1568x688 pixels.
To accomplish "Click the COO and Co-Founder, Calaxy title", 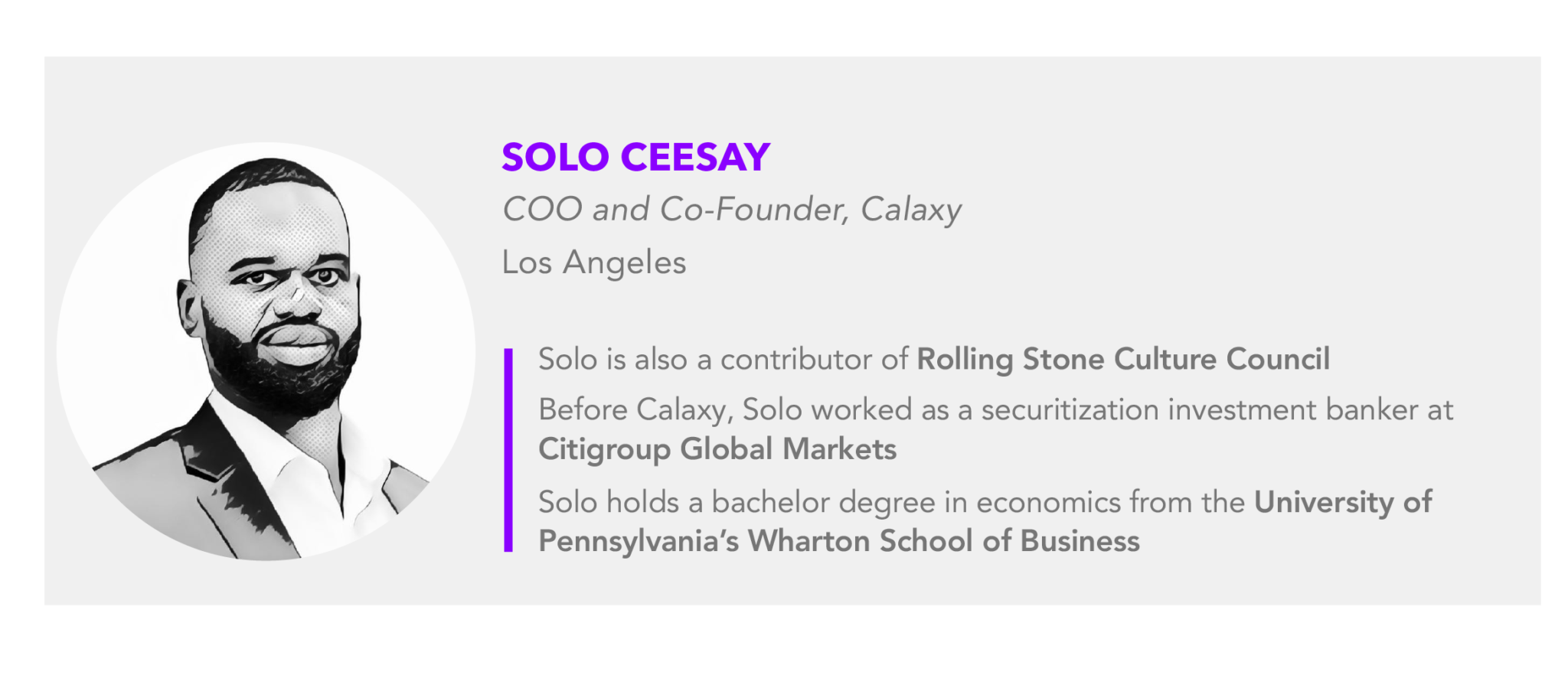I will click(x=731, y=210).
